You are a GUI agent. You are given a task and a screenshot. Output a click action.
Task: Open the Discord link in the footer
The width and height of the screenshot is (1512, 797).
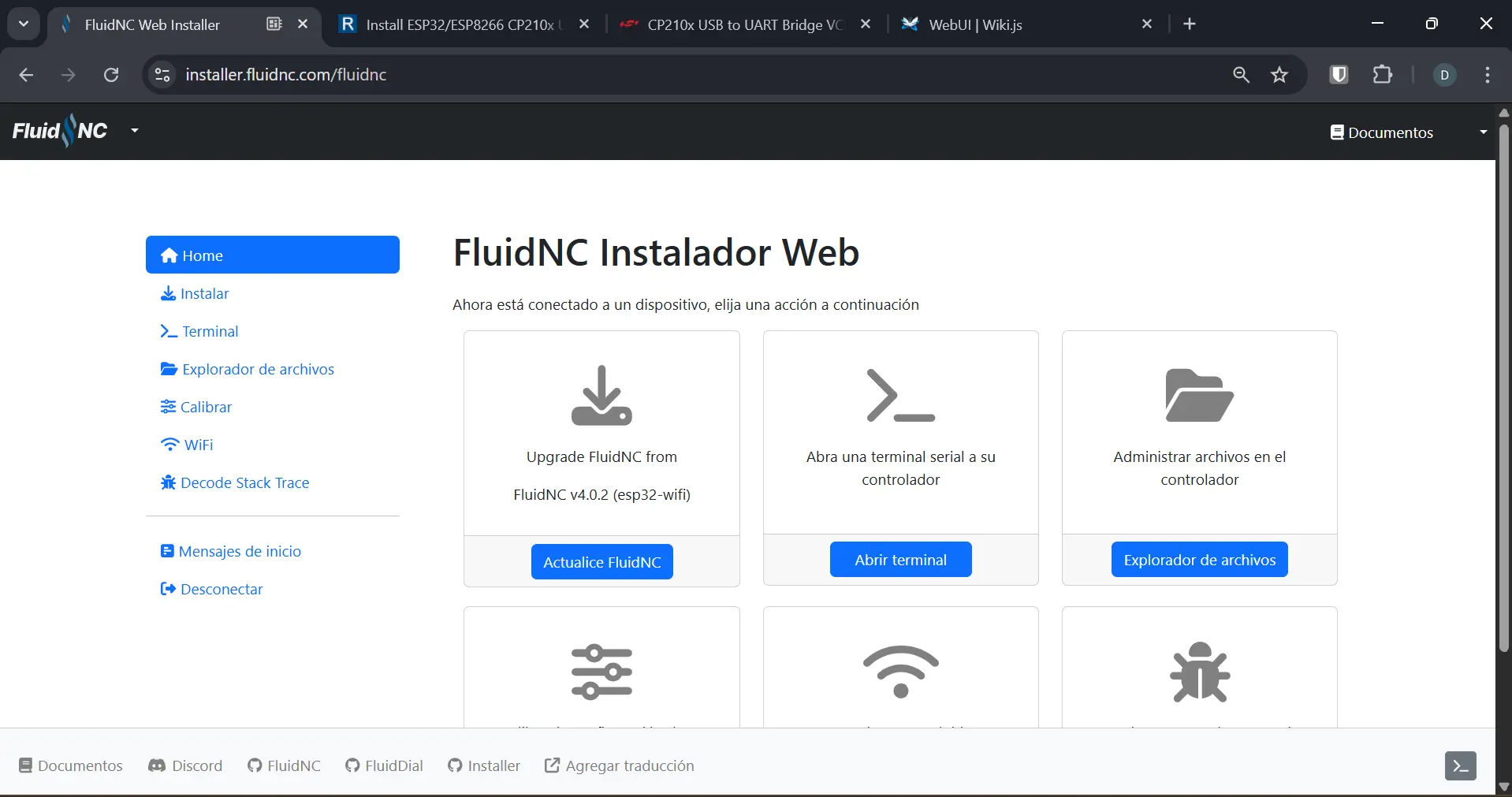pos(185,765)
